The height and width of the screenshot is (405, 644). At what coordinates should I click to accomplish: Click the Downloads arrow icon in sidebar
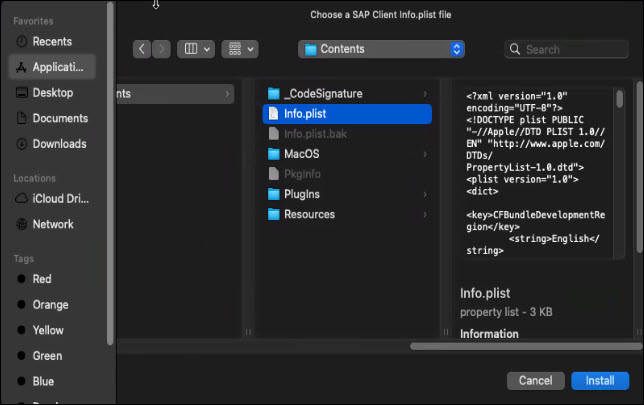21,144
